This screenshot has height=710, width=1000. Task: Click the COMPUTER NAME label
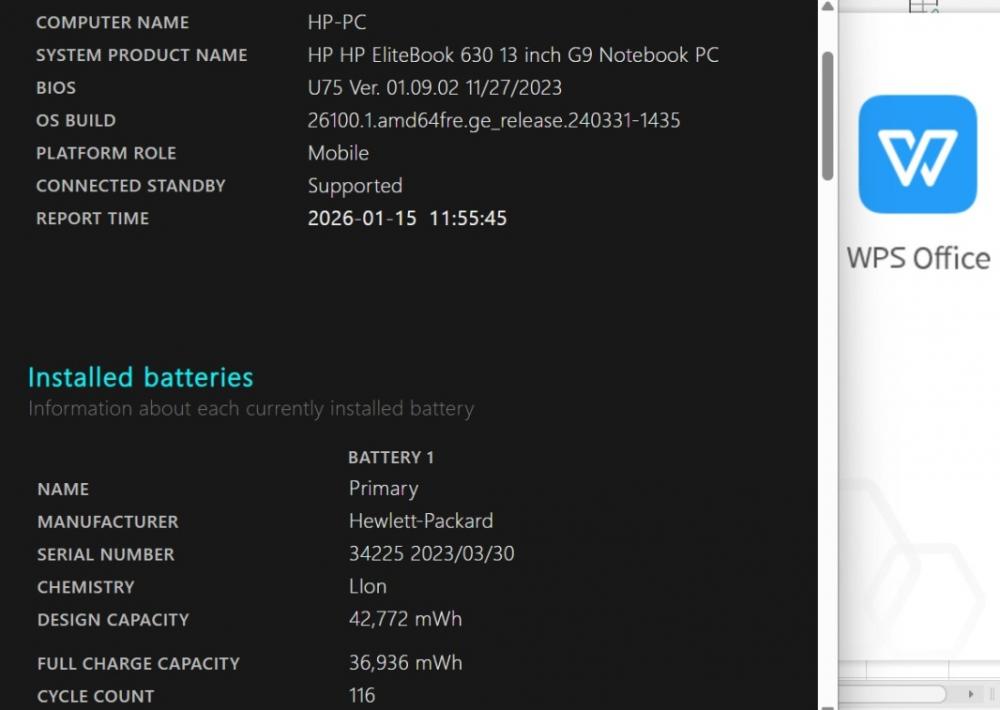(x=112, y=22)
